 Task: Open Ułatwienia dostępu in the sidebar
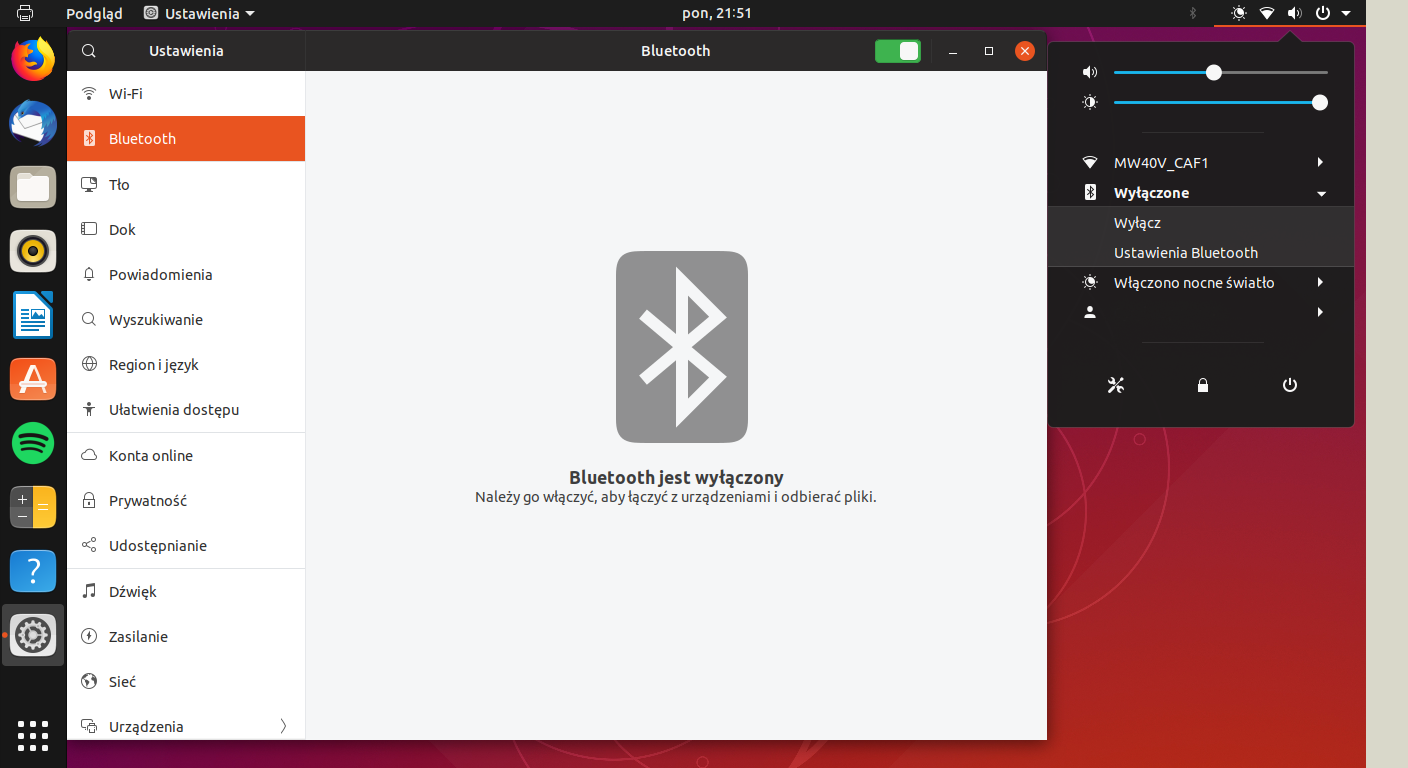coord(186,409)
